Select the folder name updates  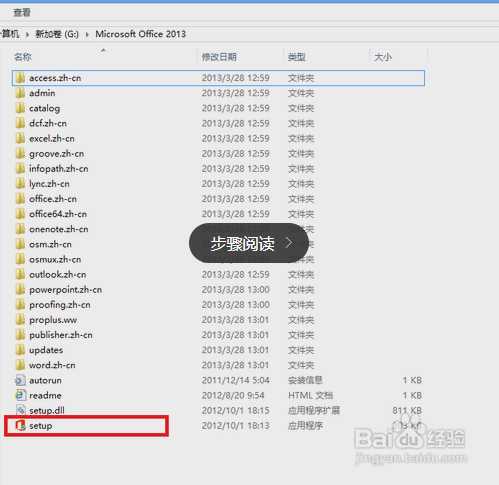[x=46, y=350]
